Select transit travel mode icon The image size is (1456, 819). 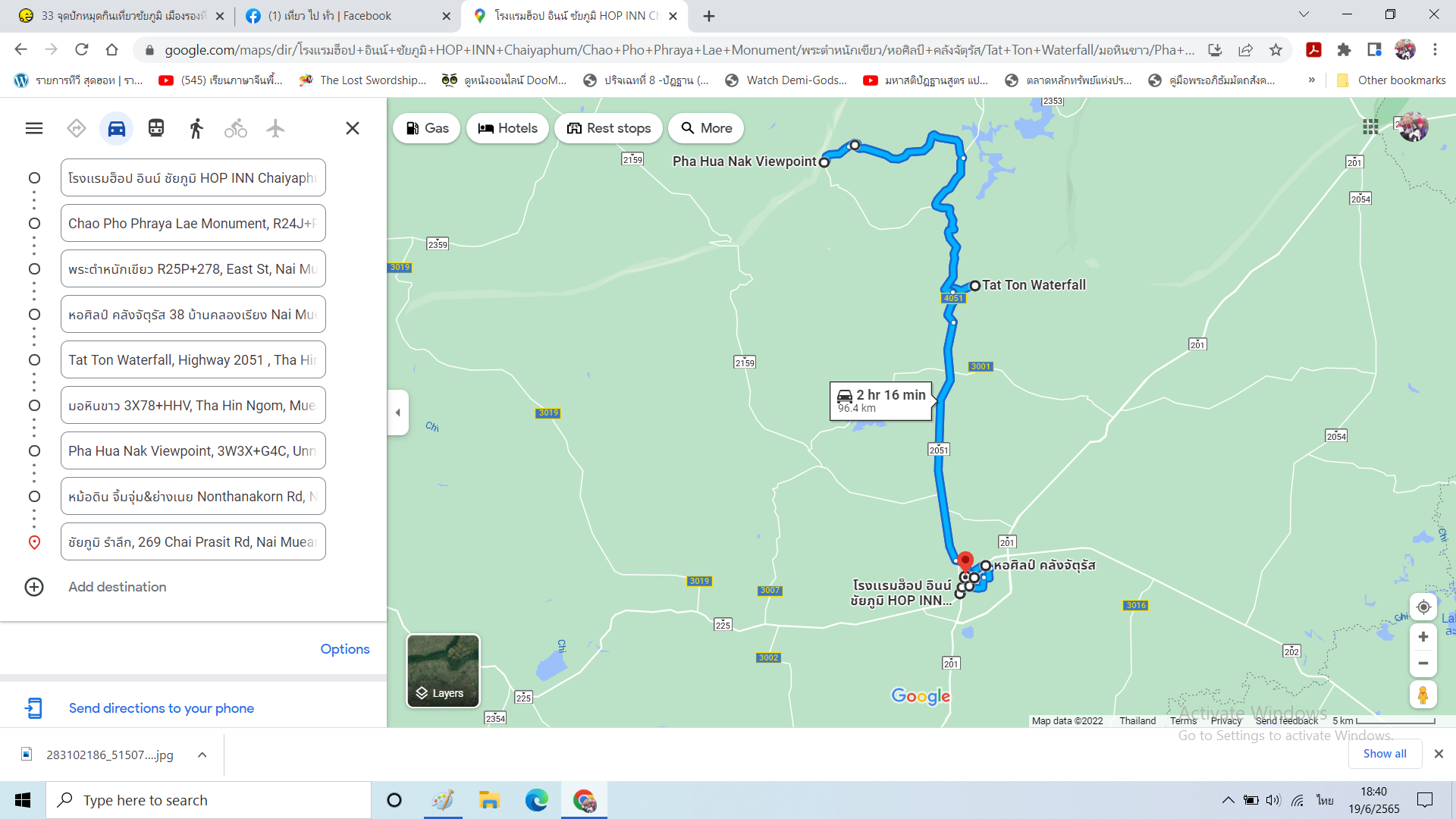156,128
